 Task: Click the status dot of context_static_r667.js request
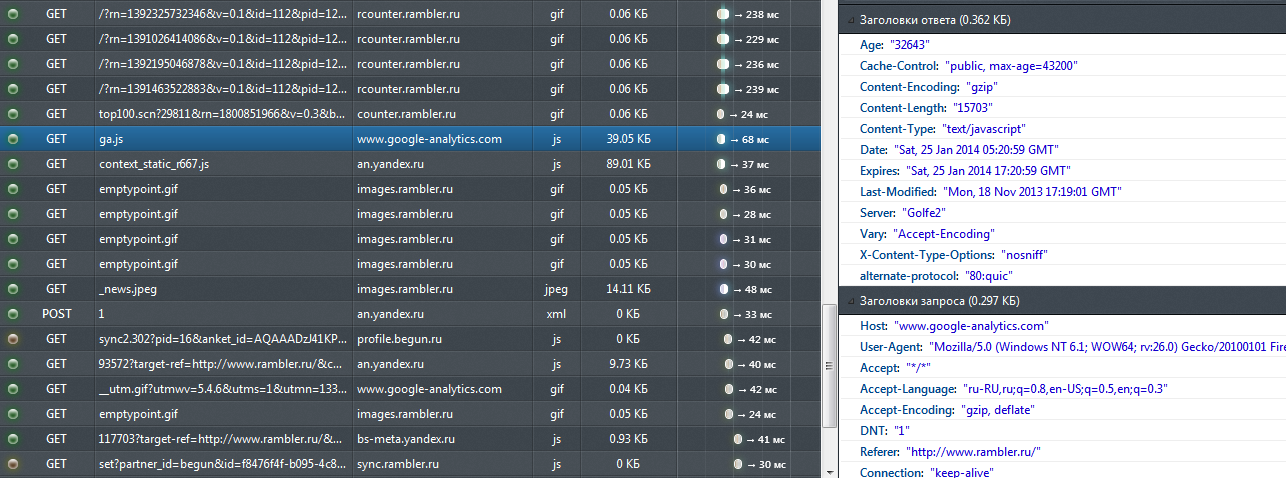click(x=13, y=164)
